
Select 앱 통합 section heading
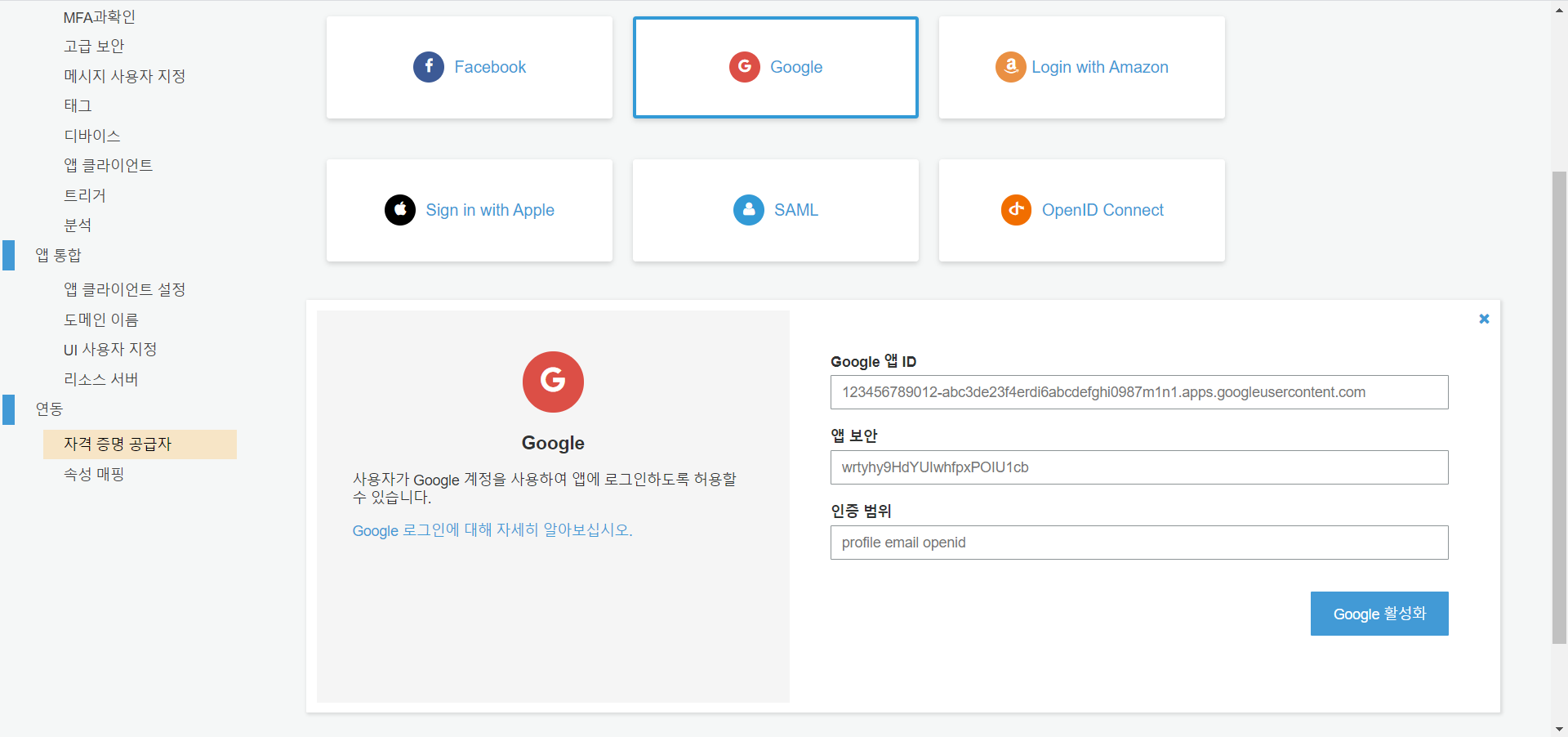tap(58, 256)
